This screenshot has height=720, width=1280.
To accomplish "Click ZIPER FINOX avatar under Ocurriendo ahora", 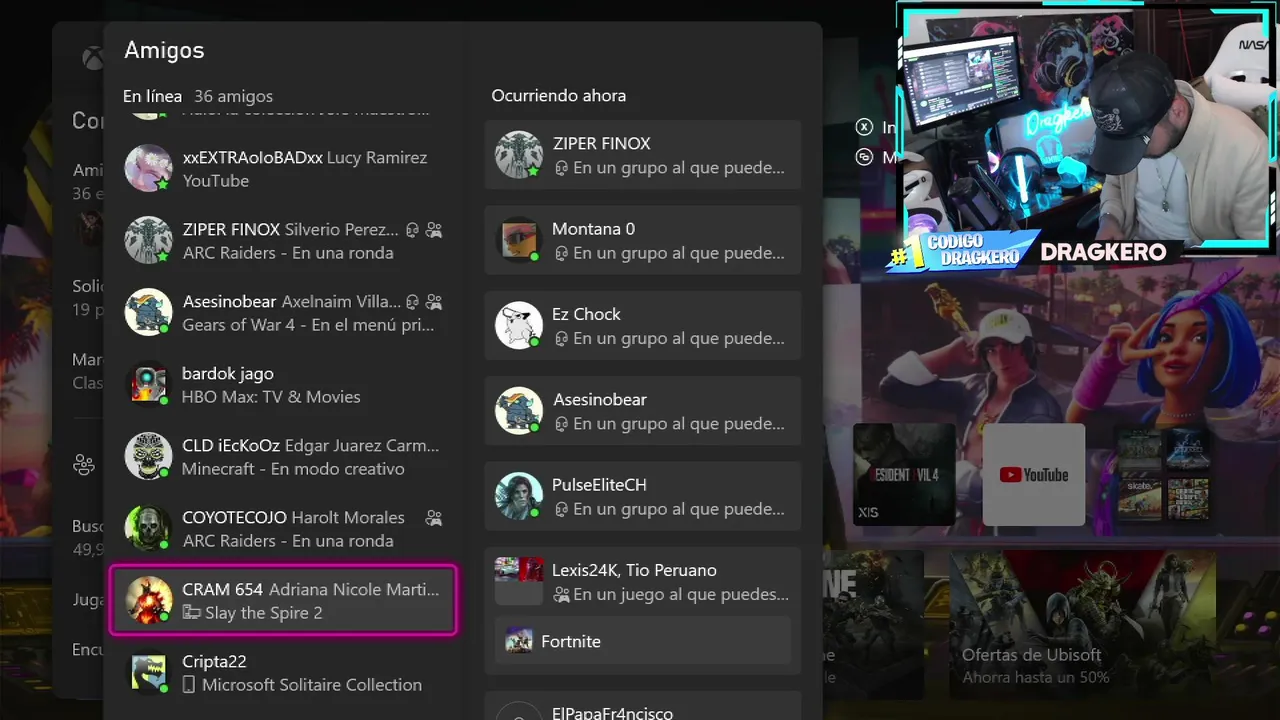I will click(519, 155).
